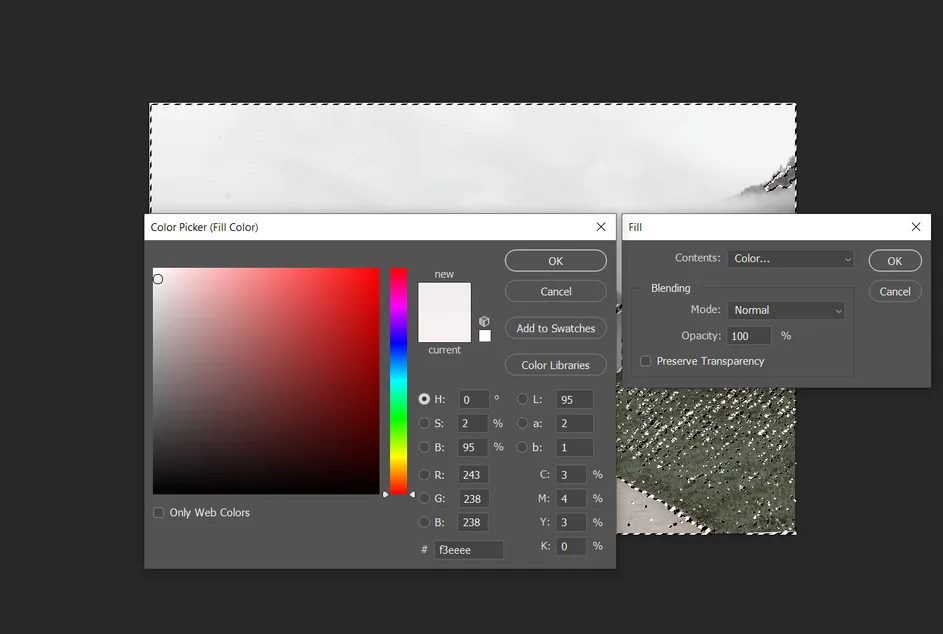The image size is (943, 634).
Task: Close the Fill dialog window
Action: pyautogui.click(x=915, y=227)
